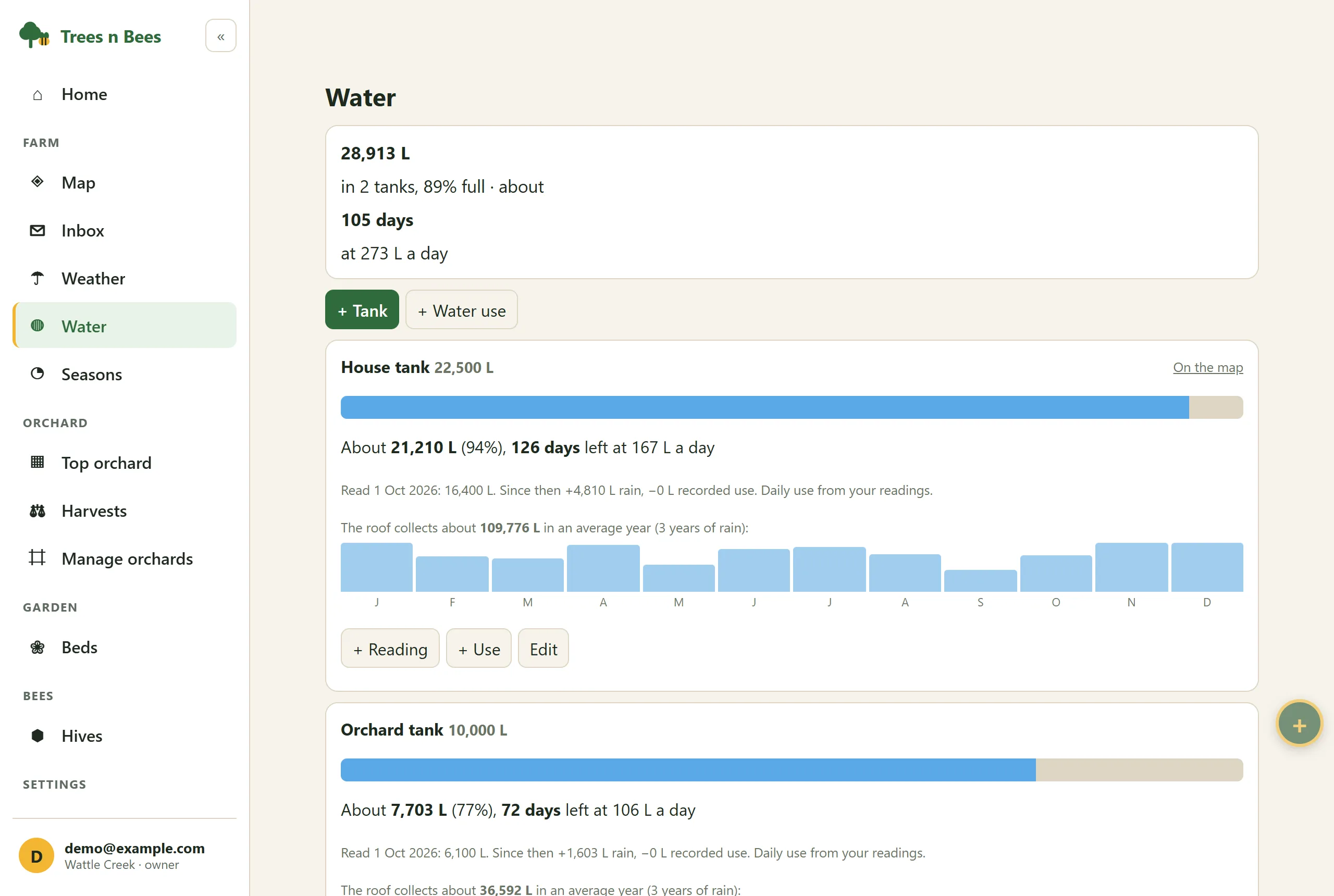Open Map in the sidebar
This screenshot has width=1334, height=896.
pyautogui.click(x=124, y=183)
